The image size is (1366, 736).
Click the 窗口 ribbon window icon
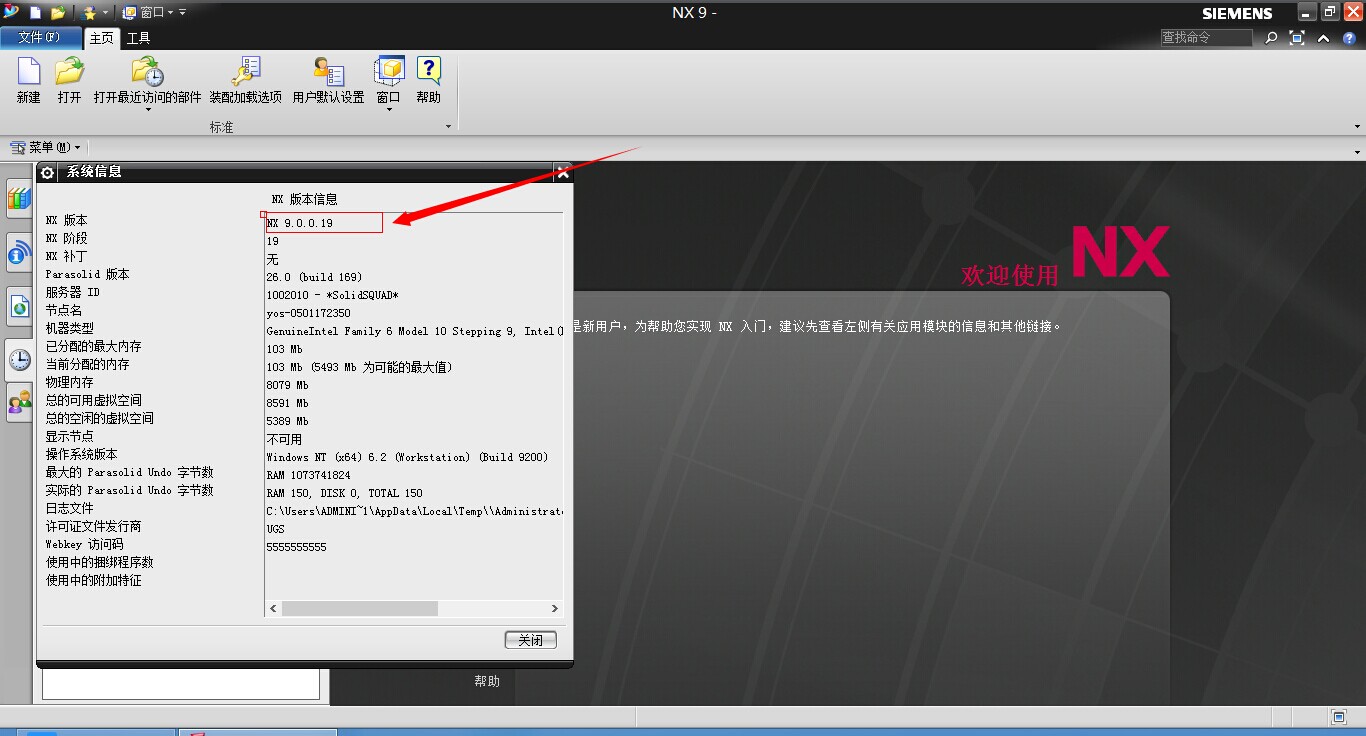coord(388,72)
